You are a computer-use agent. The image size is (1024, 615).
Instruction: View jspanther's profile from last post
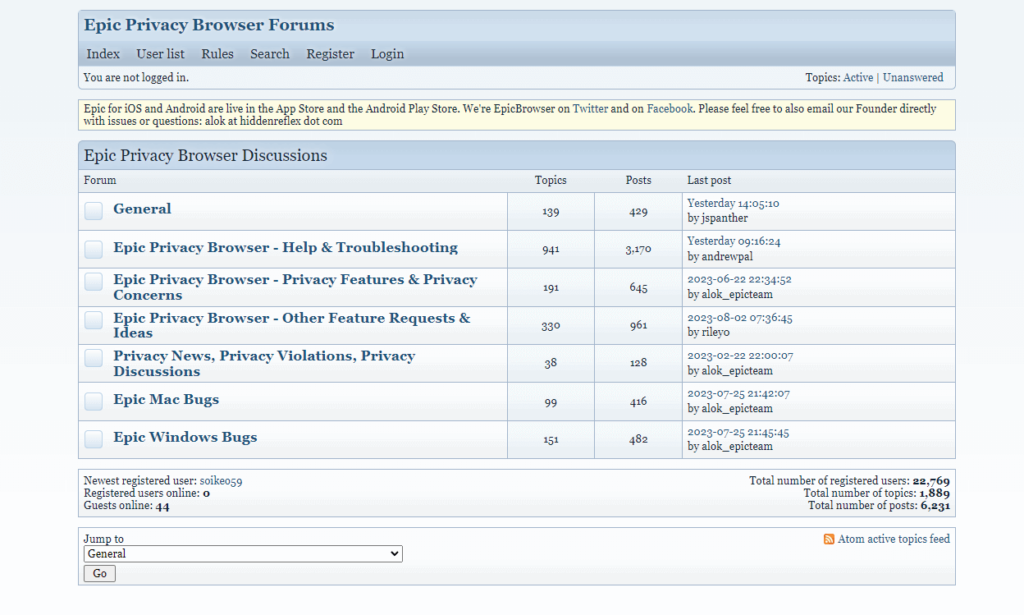click(727, 217)
